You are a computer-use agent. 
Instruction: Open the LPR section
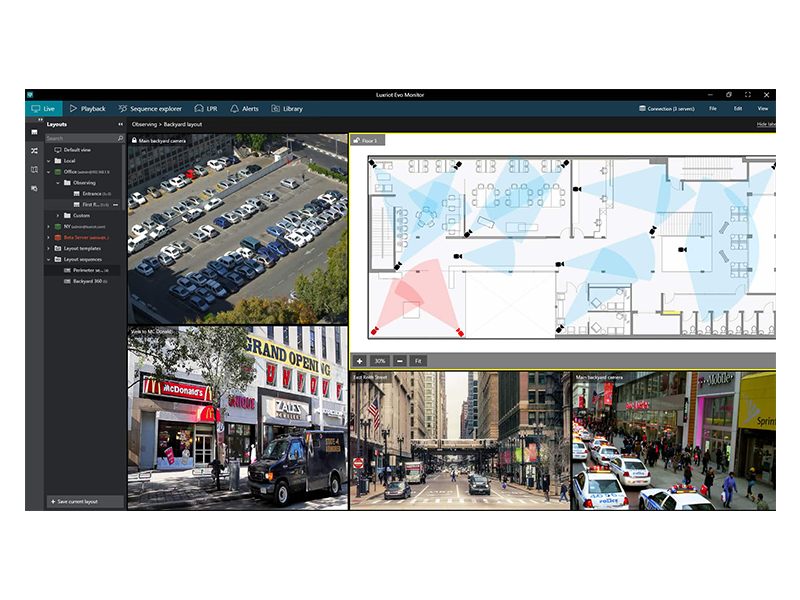point(206,108)
